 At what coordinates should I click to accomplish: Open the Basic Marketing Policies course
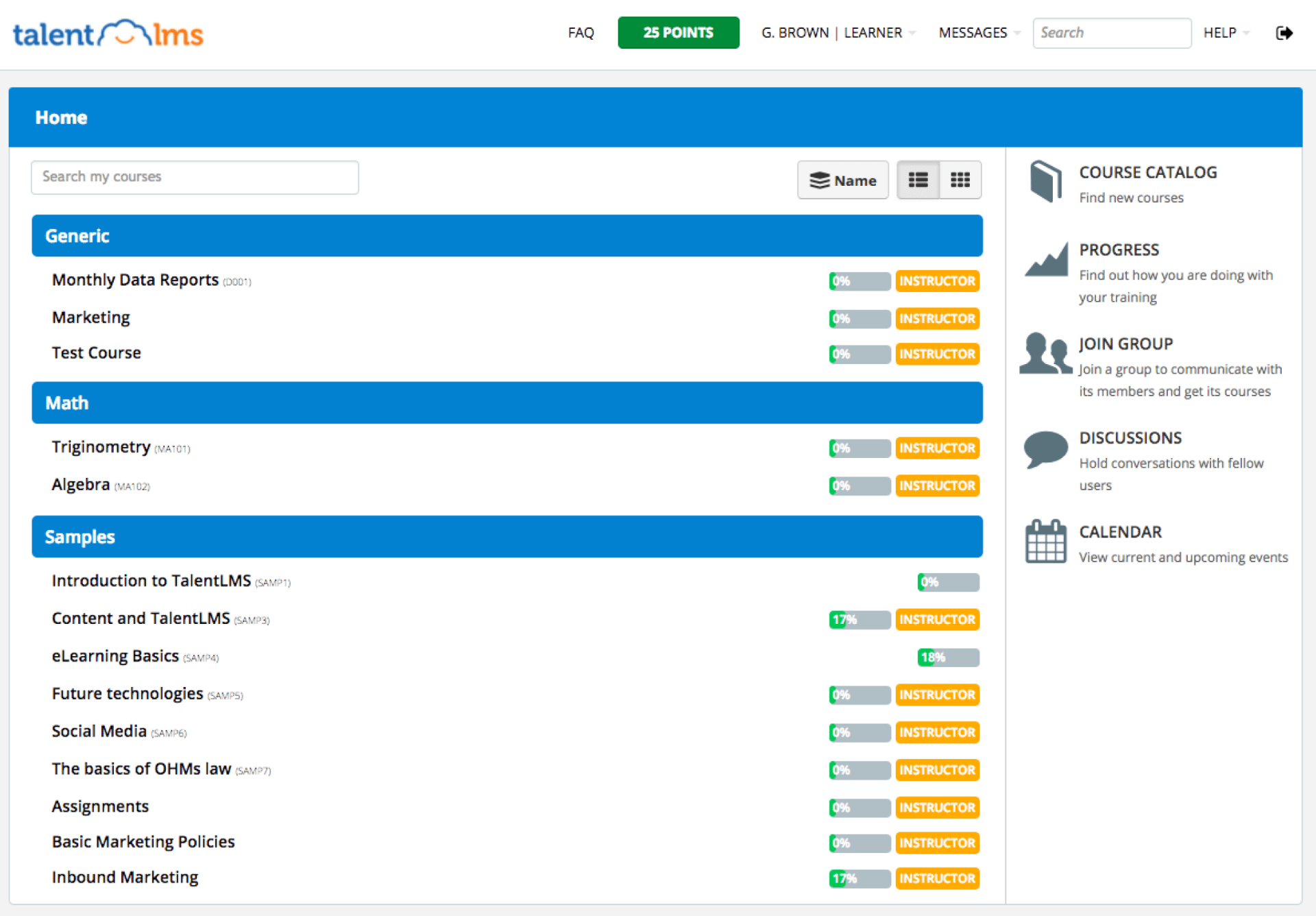[143, 842]
